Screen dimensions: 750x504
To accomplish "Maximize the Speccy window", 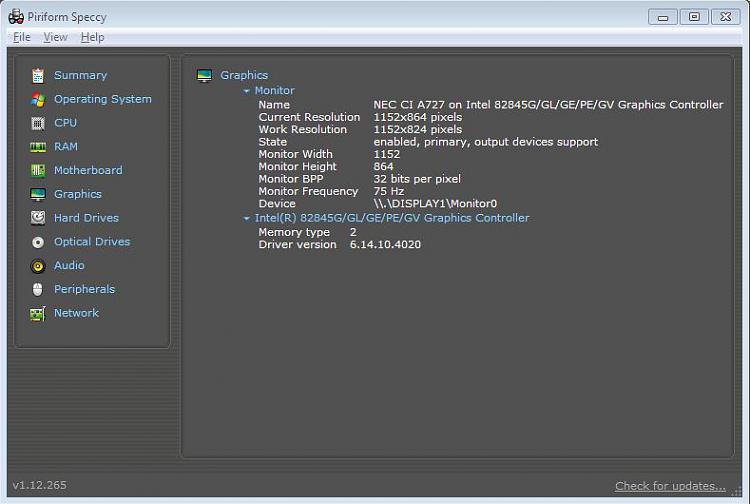I will tap(694, 17).
